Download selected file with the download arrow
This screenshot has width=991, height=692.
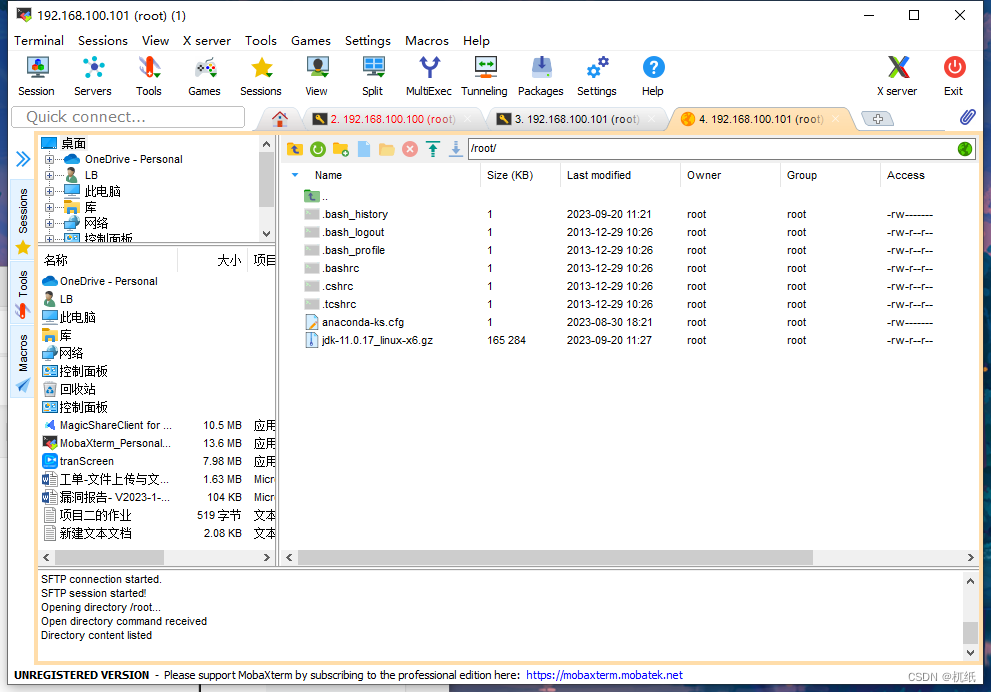tap(456, 148)
